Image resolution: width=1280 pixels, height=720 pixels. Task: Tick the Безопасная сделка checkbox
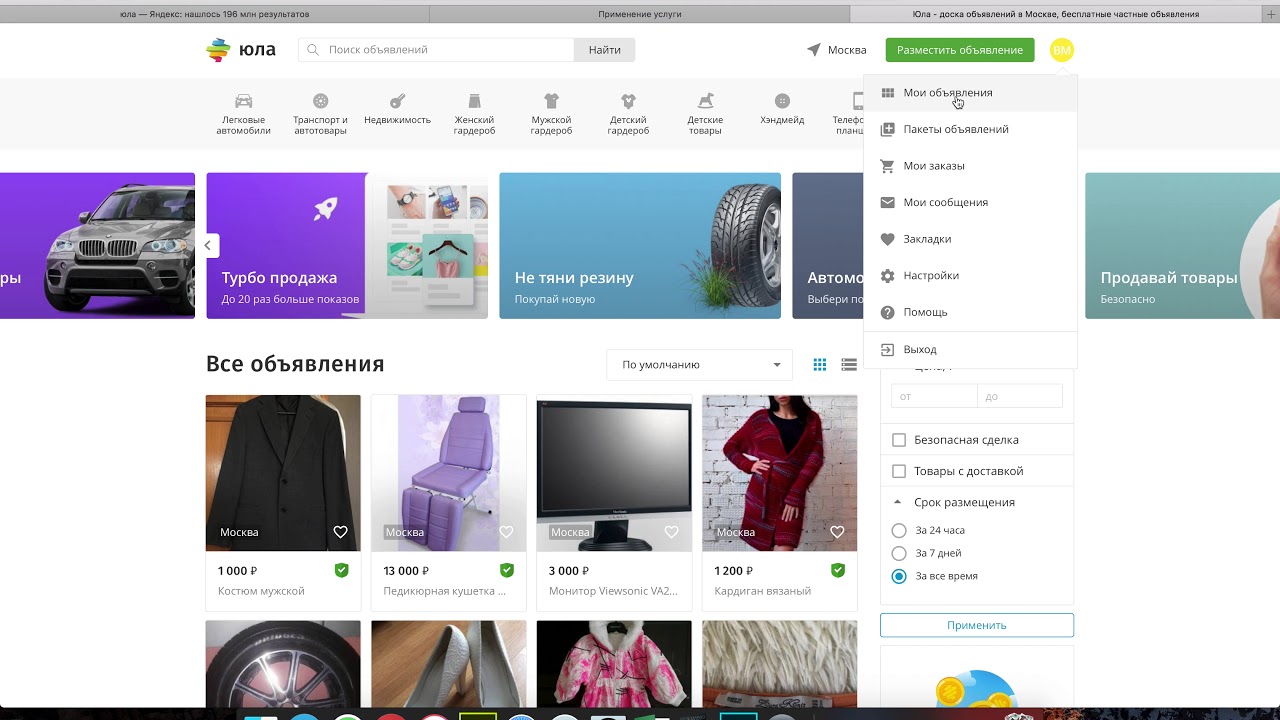(x=899, y=440)
